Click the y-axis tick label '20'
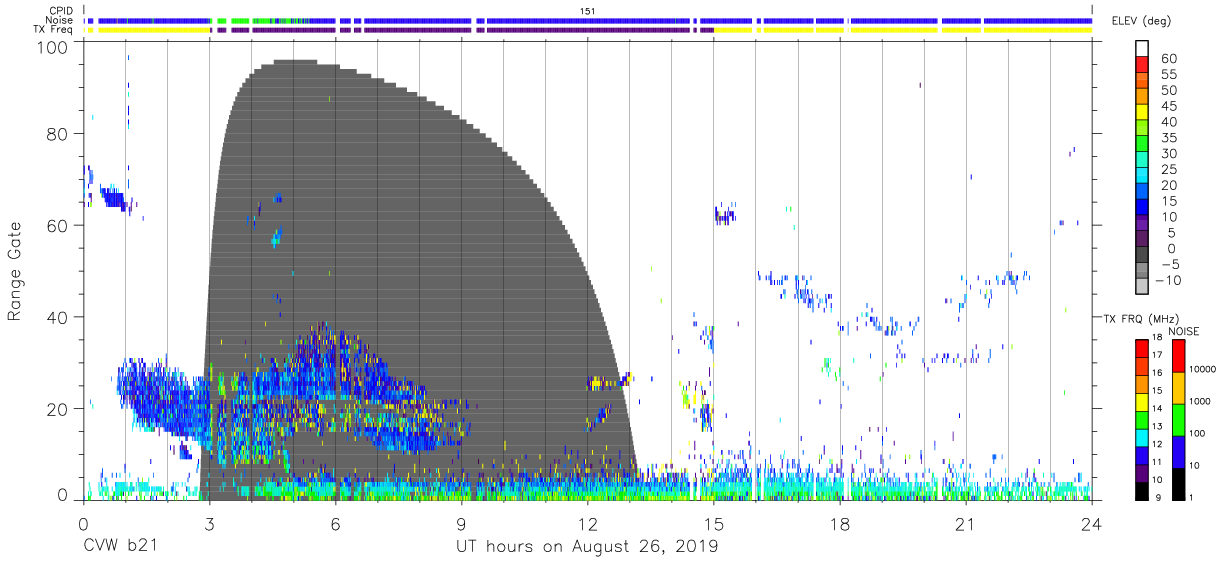 pyautogui.click(x=59, y=408)
